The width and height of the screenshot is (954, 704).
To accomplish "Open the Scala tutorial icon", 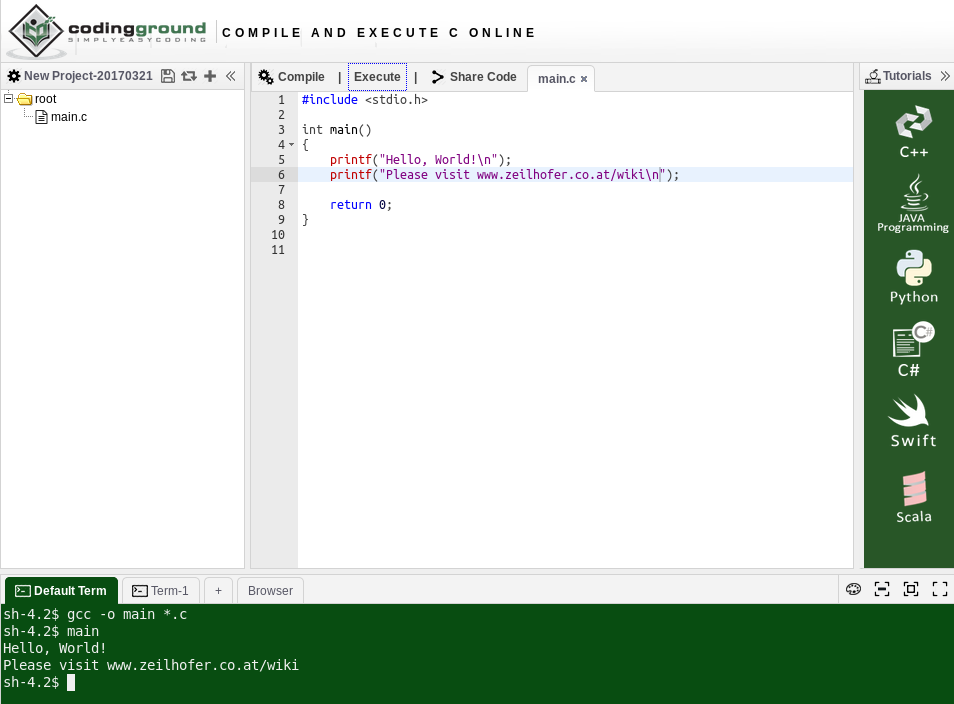I will [x=913, y=497].
